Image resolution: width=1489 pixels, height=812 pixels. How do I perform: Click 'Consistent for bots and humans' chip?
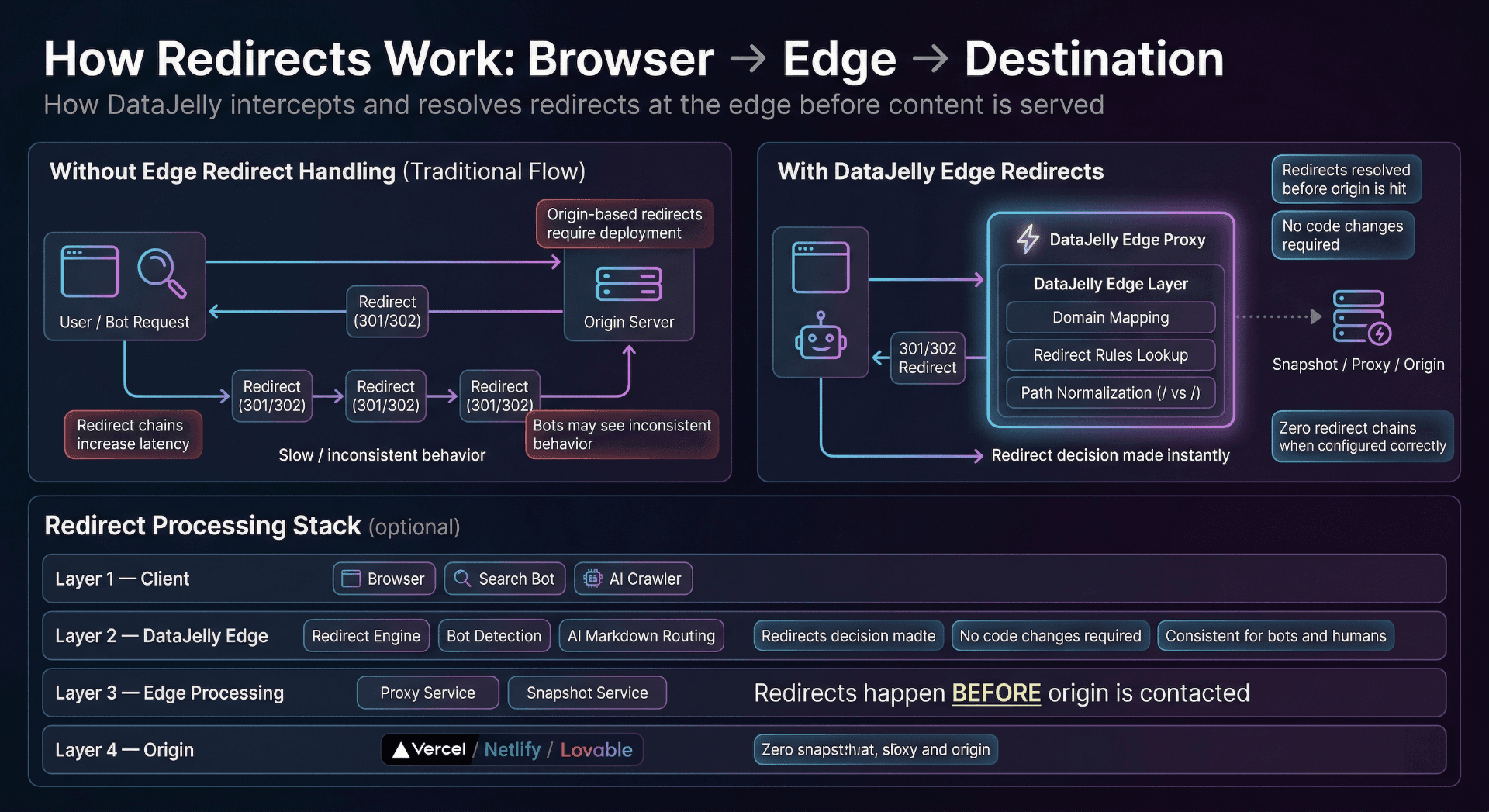(x=1276, y=636)
